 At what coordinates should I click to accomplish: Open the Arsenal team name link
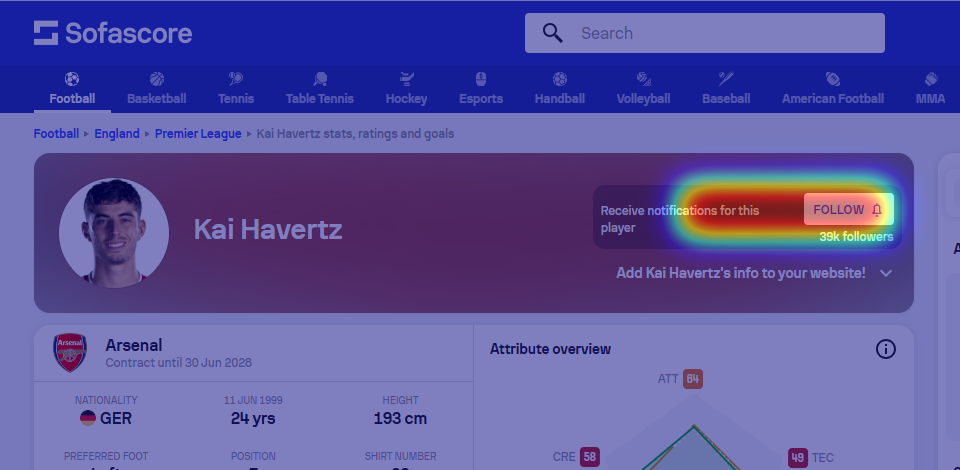click(x=133, y=345)
